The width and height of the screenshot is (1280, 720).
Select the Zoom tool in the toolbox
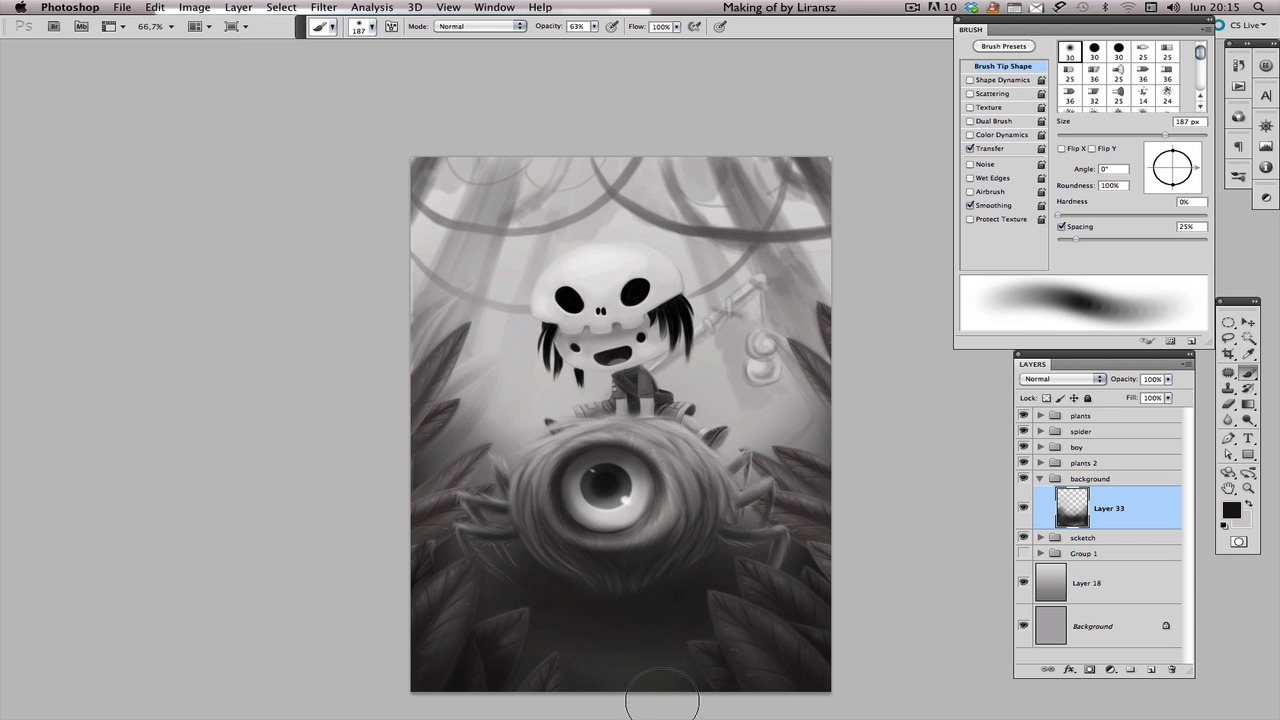1248,488
